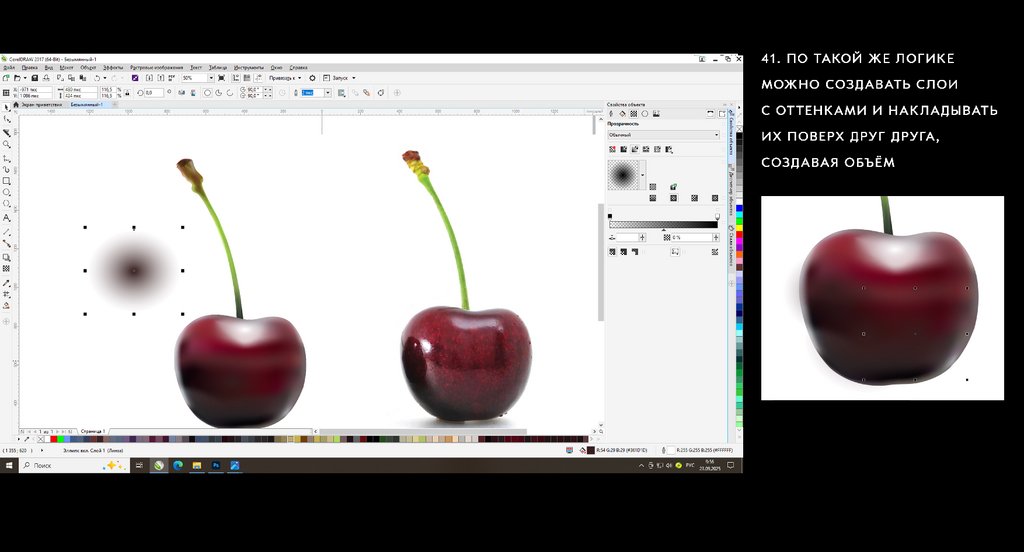Choose the Arc shape mode icon
Viewport: 1024px width, 552px height.
point(230,93)
